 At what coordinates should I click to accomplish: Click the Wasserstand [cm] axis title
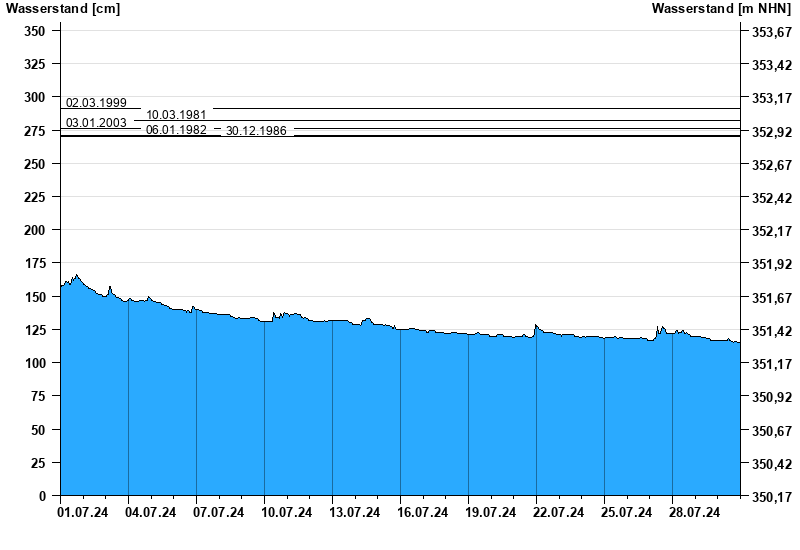coord(50,9)
